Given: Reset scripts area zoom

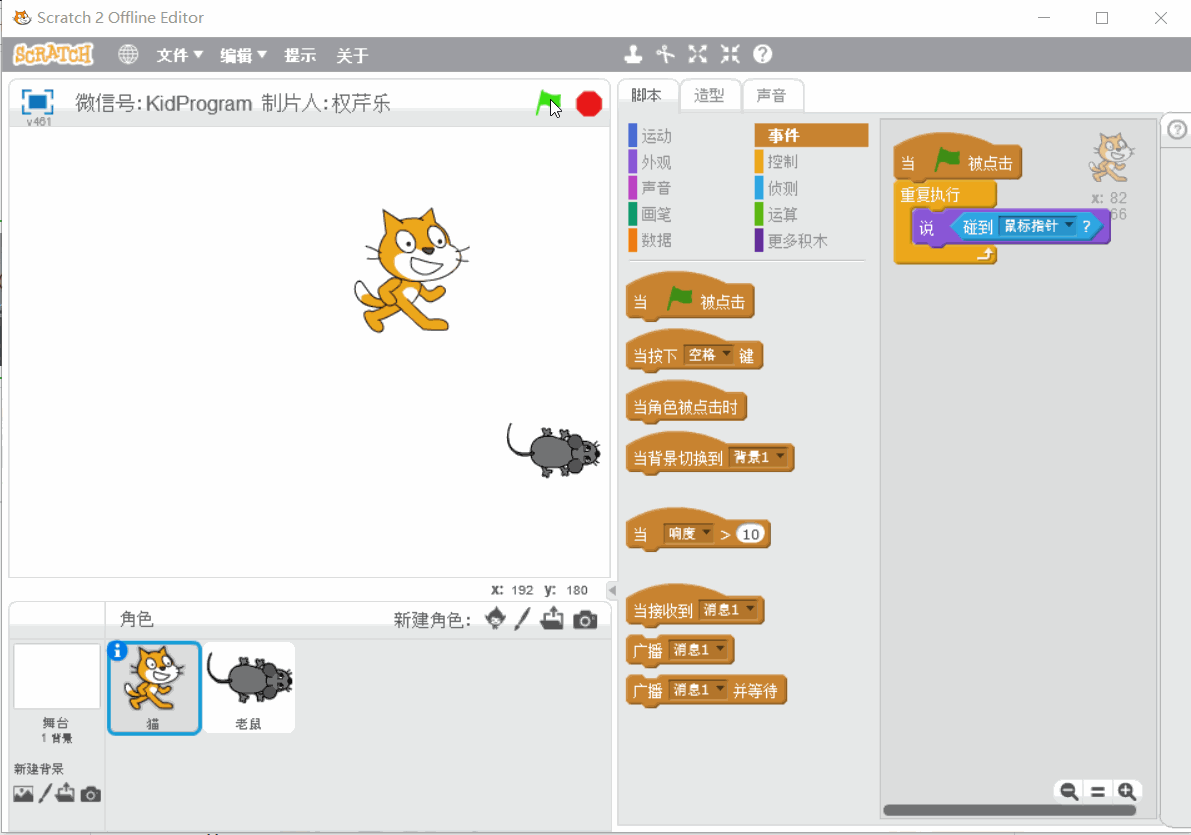Looking at the screenshot, I should pos(1098,792).
